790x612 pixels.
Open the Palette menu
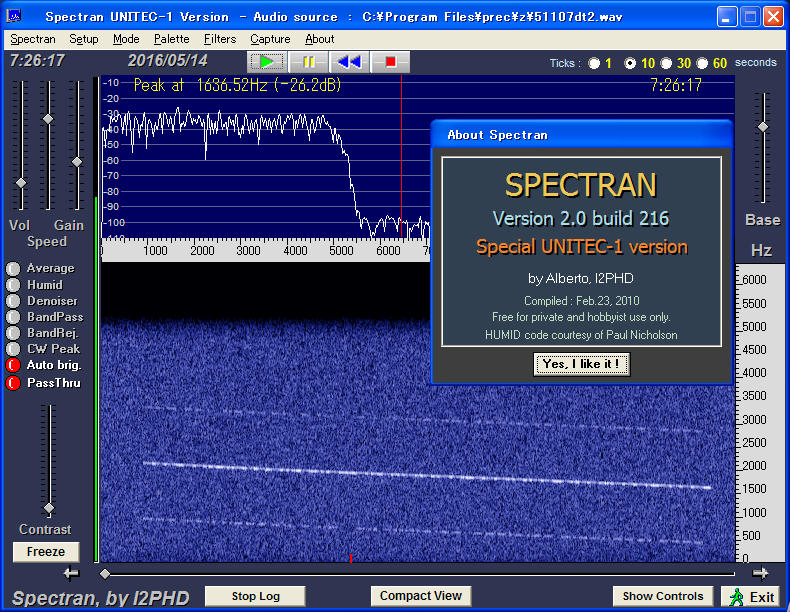[171, 39]
